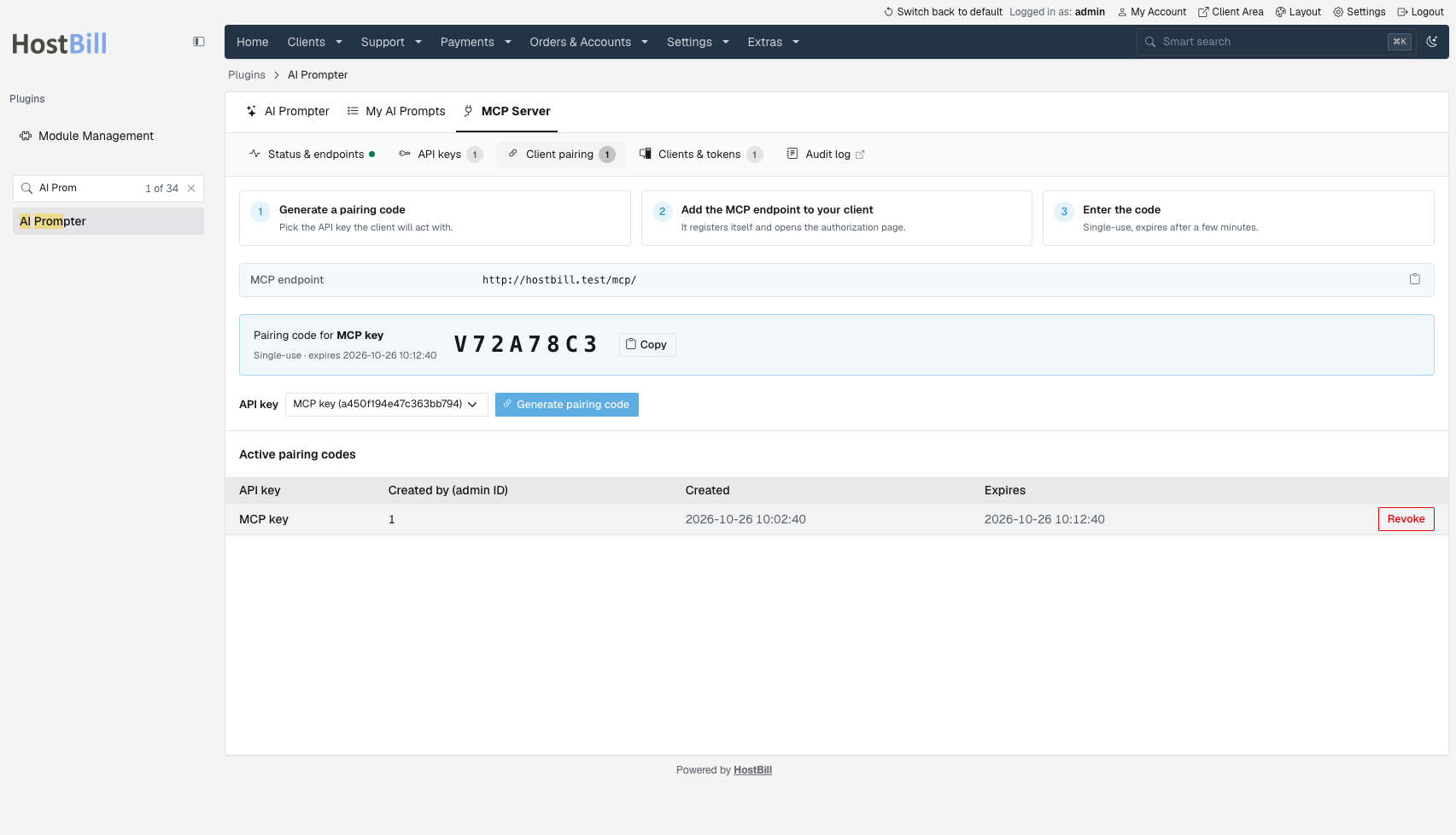This screenshot has width=1456, height=835.
Task: Copy the MCP endpoint with clipboard icon
Action: point(1414,279)
